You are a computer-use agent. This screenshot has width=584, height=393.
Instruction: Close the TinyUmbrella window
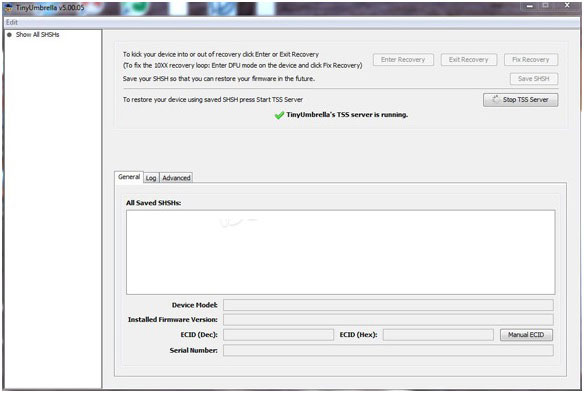tap(567, 5)
